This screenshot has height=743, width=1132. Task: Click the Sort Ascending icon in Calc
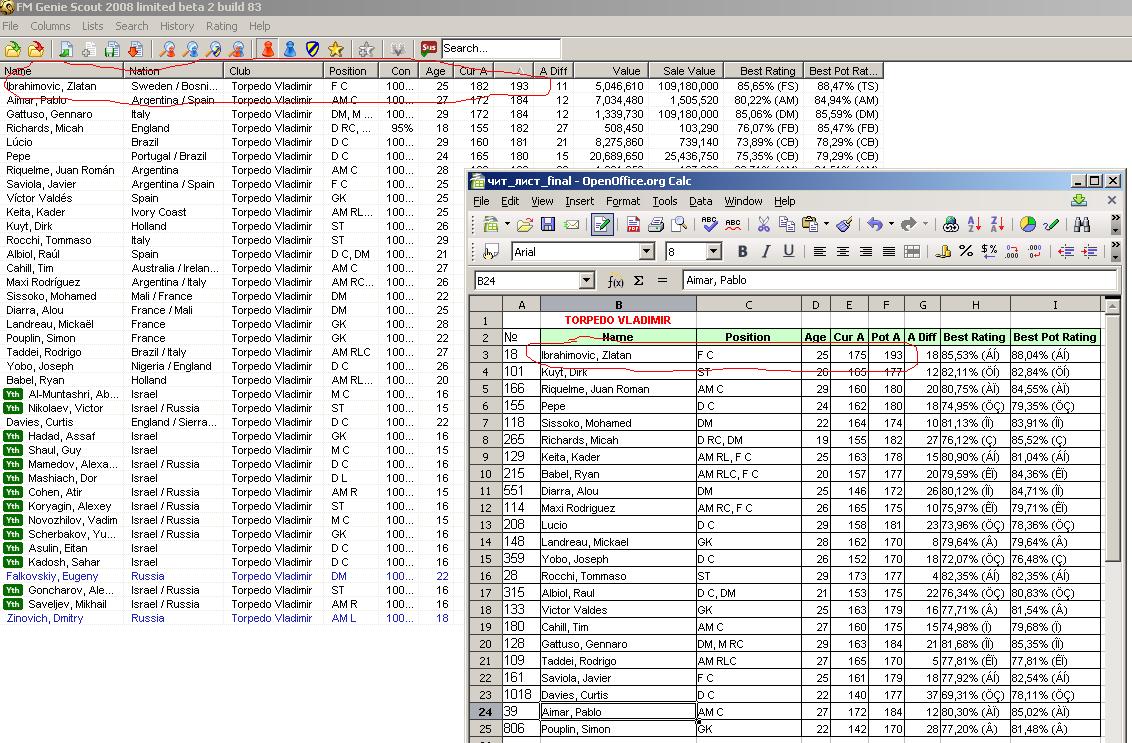tap(973, 224)
